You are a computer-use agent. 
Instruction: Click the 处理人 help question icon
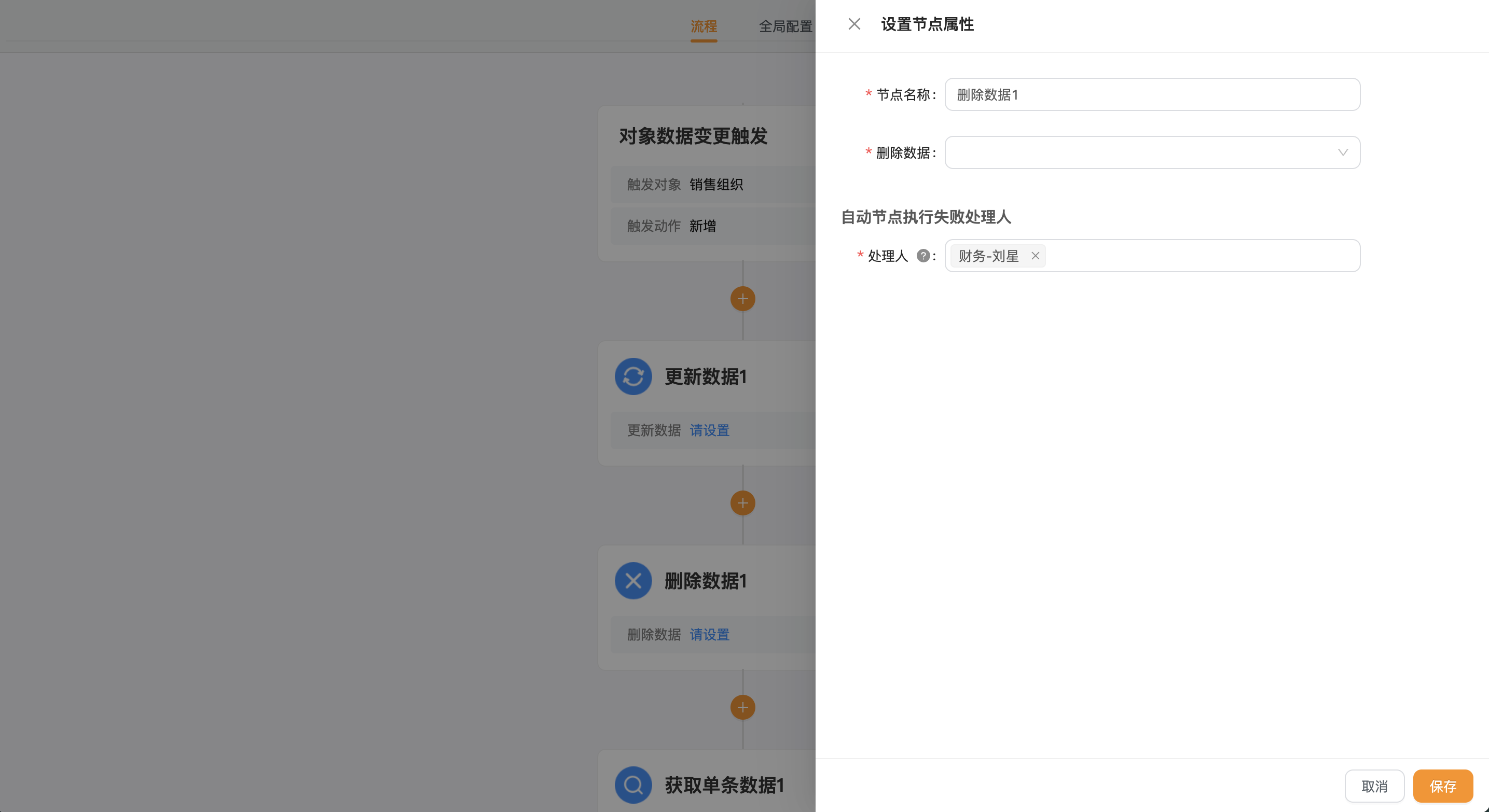[923, 256]
